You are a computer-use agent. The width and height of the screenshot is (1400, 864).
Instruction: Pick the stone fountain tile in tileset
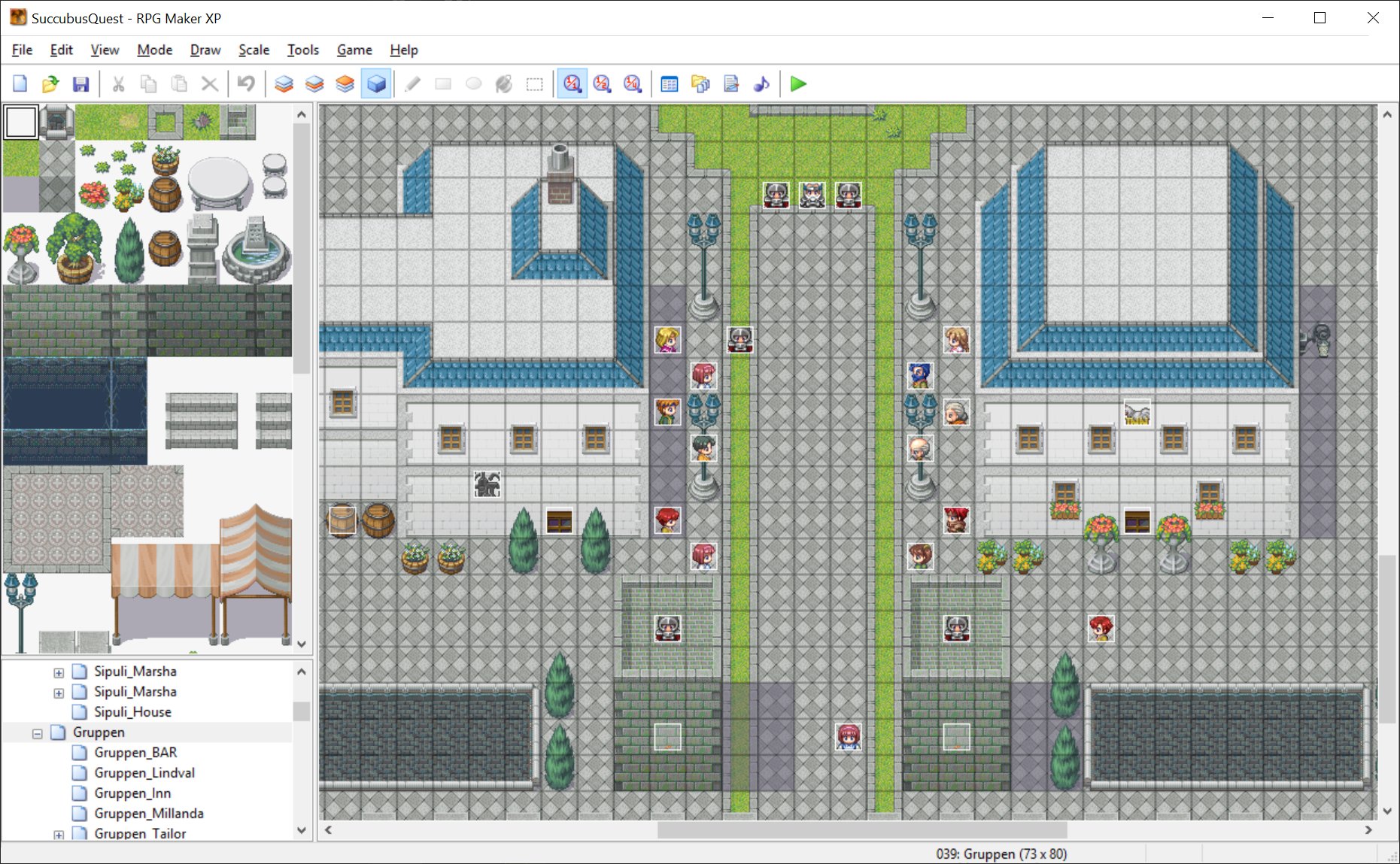[256, 249]
